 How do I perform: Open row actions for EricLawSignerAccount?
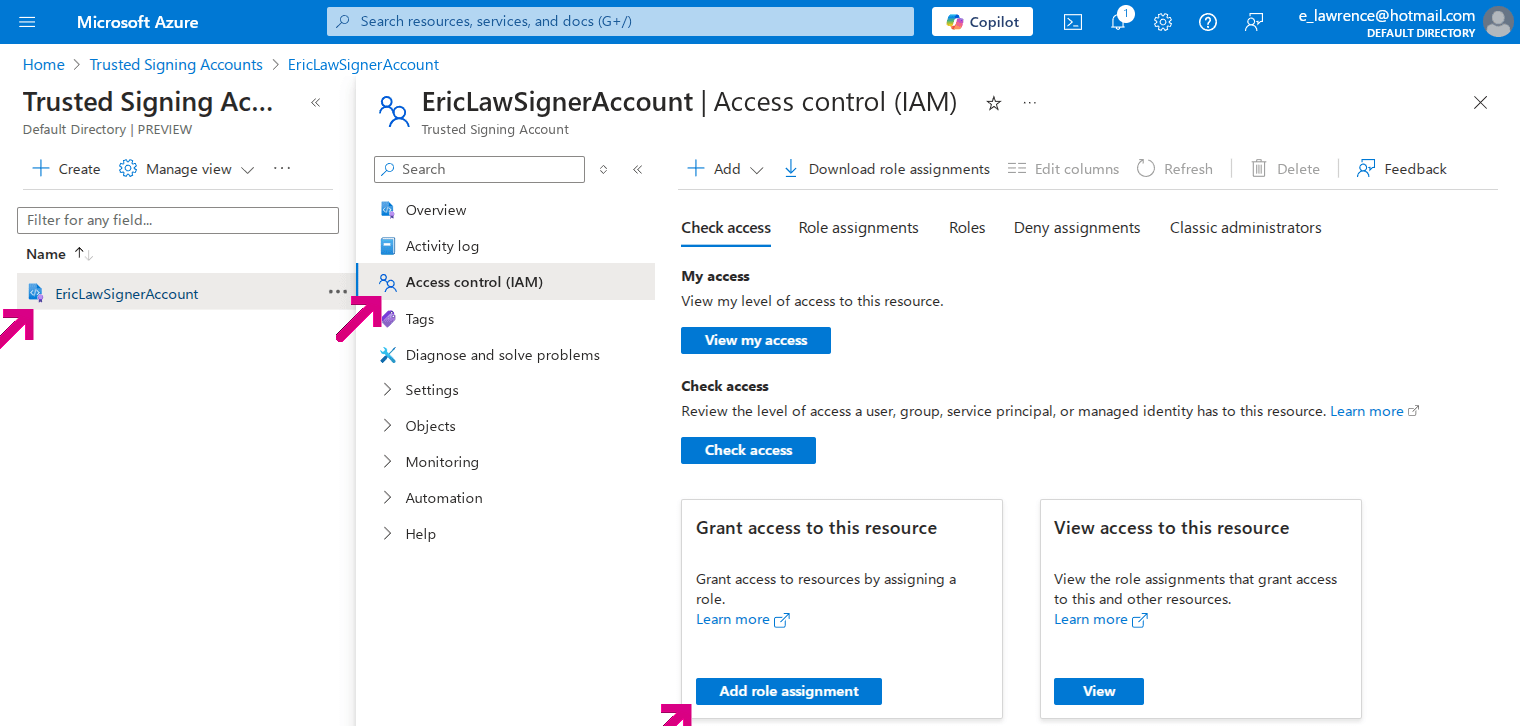pos(338,293)
